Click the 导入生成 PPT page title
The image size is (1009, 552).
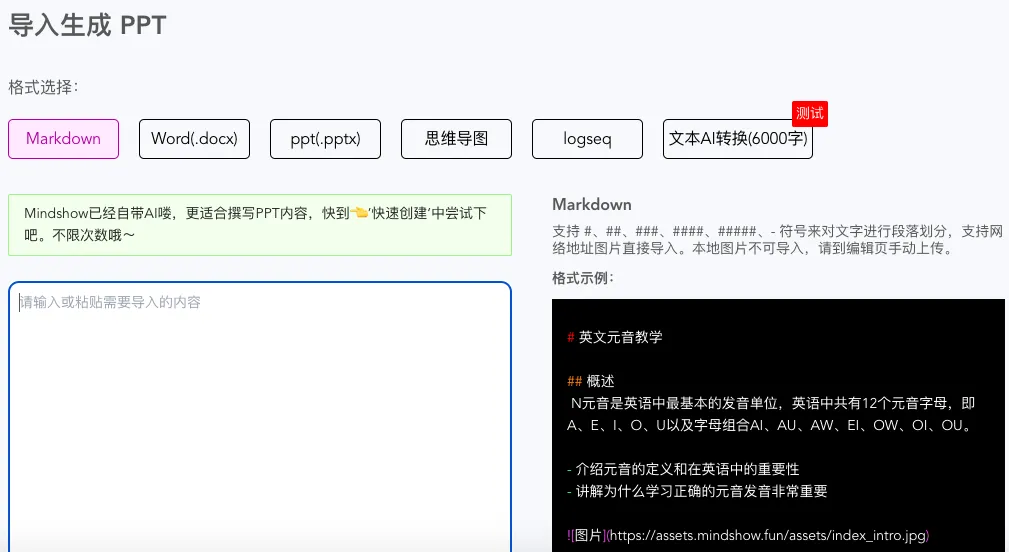[88, 25]
